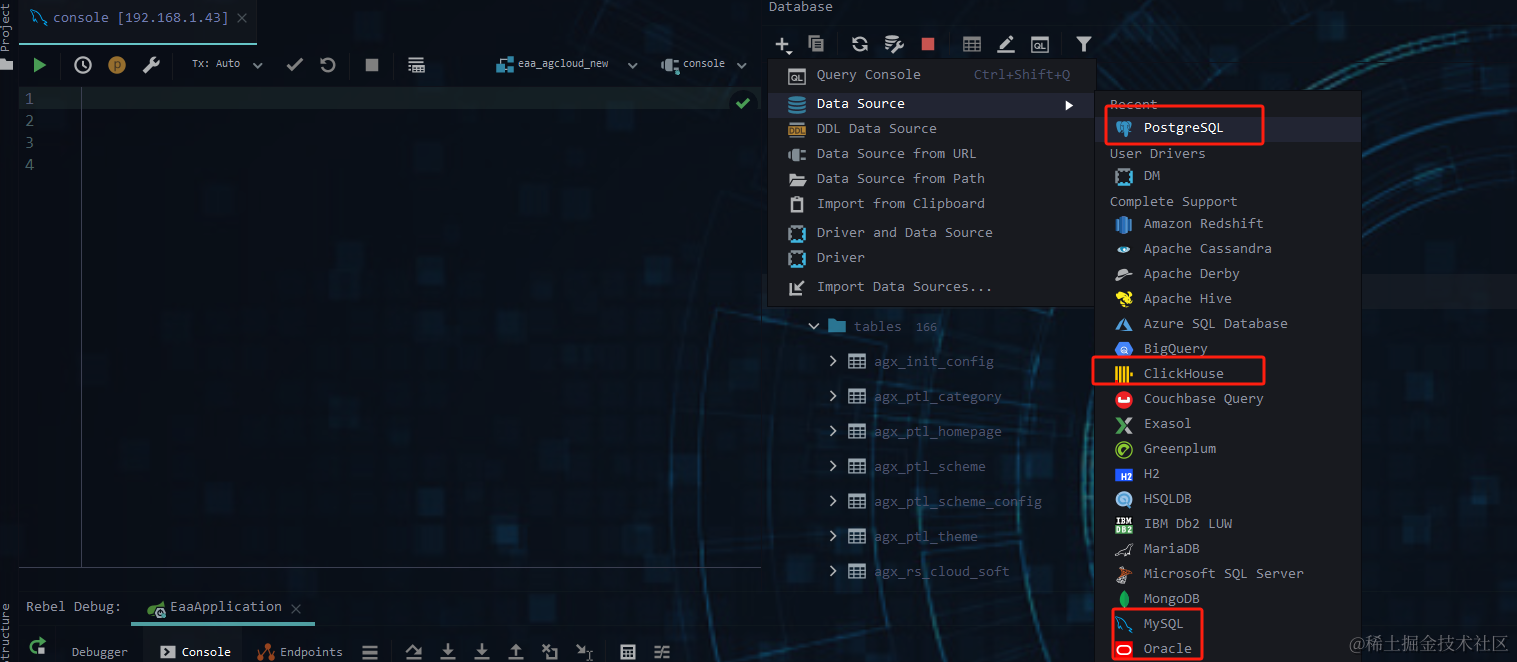The image size is (1517, 662).
Task: Click the plus New button in Database panel
Action: click(x=783, y=44)
